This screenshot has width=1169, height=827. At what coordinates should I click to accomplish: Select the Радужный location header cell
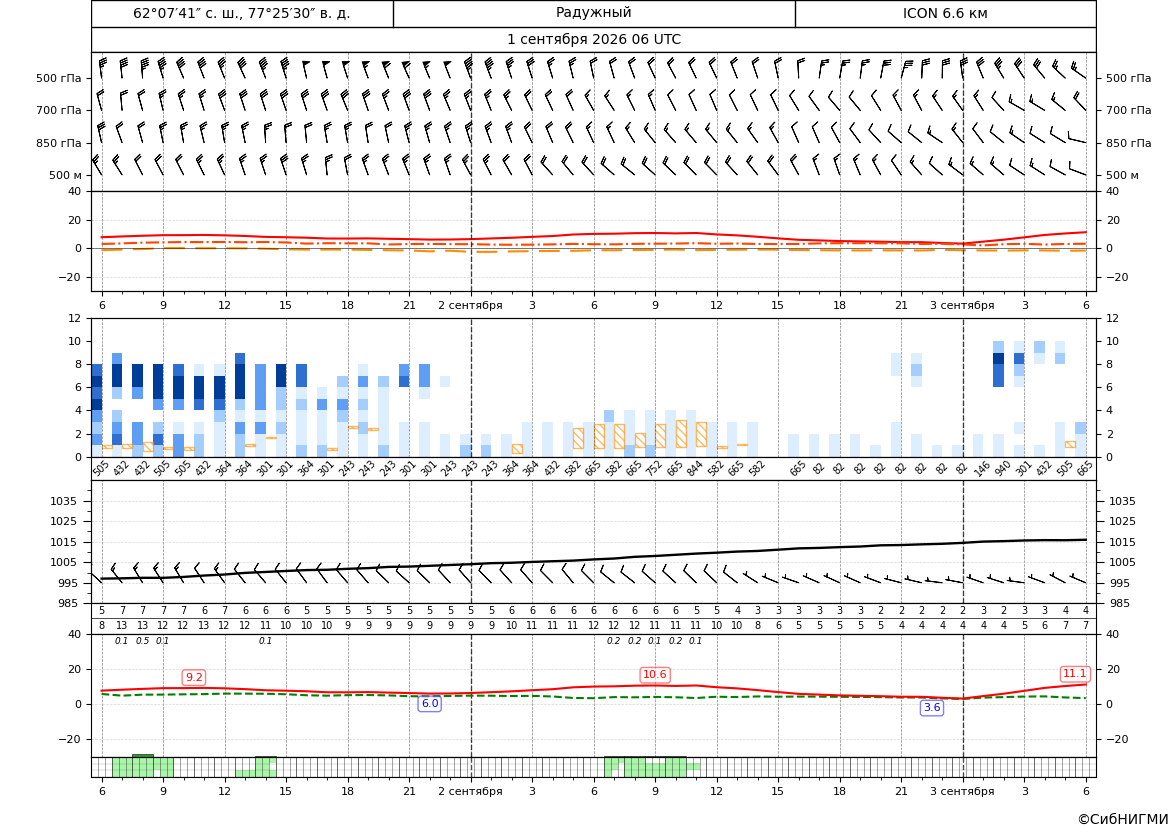click(x=594, y=13)
